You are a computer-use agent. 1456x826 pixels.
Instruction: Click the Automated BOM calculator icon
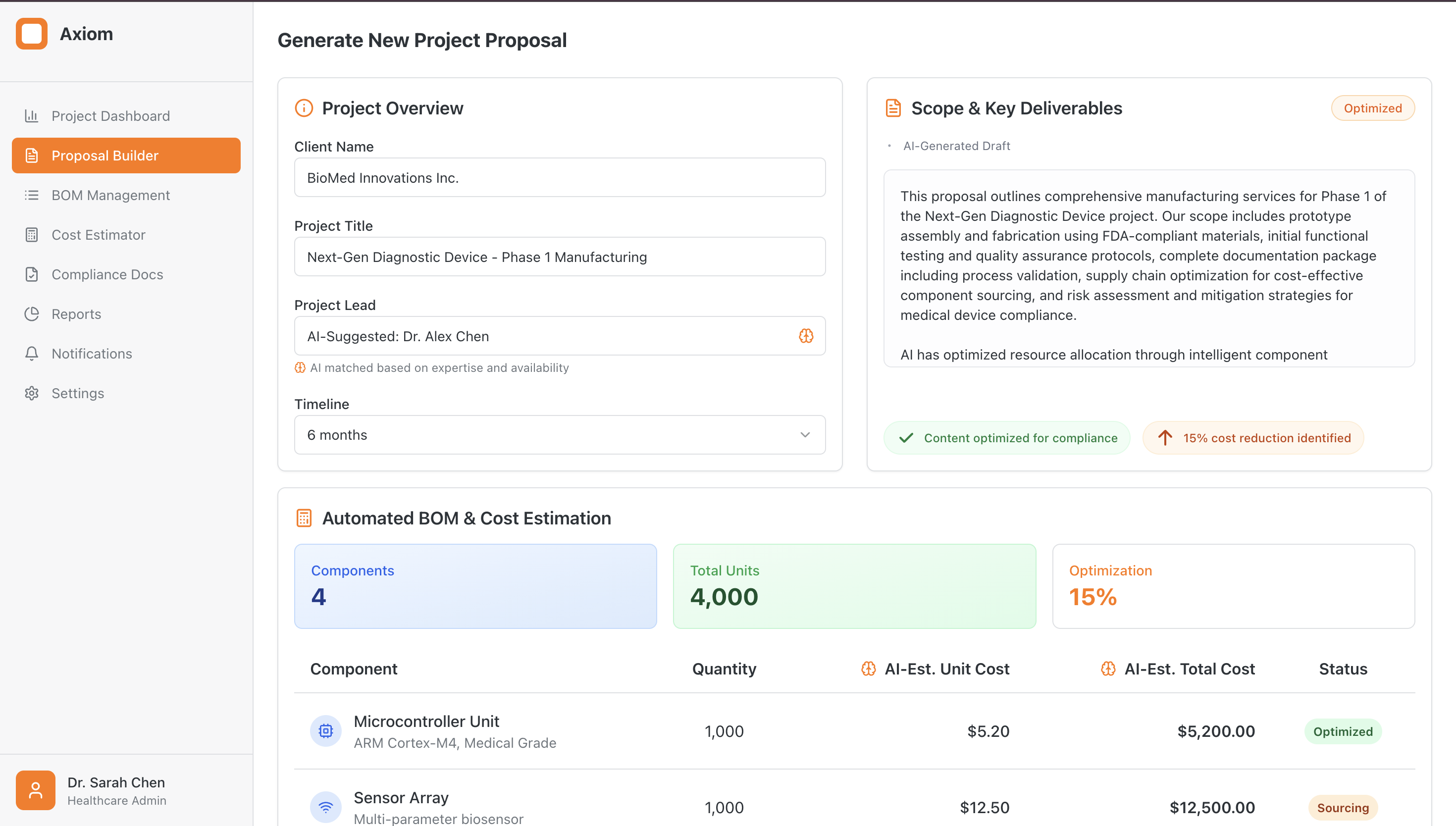click(x=304, y=518)
